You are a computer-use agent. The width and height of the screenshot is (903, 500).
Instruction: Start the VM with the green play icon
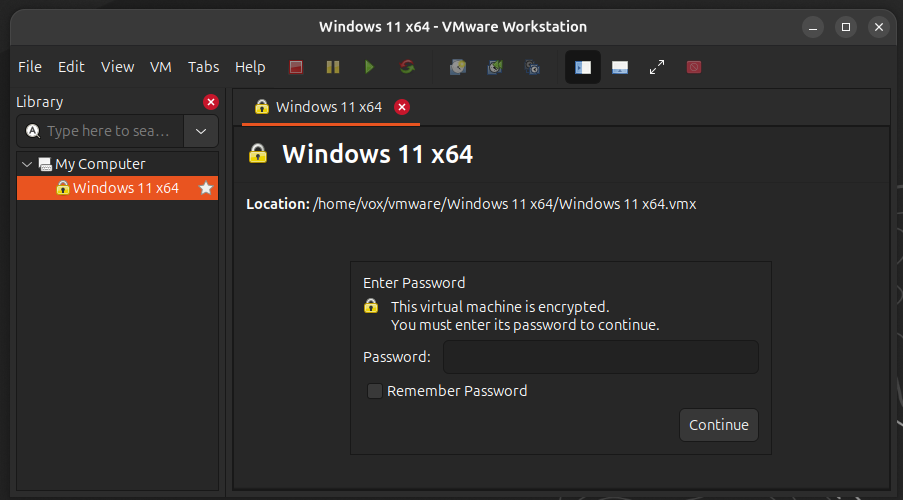click(x=369, y=67)
